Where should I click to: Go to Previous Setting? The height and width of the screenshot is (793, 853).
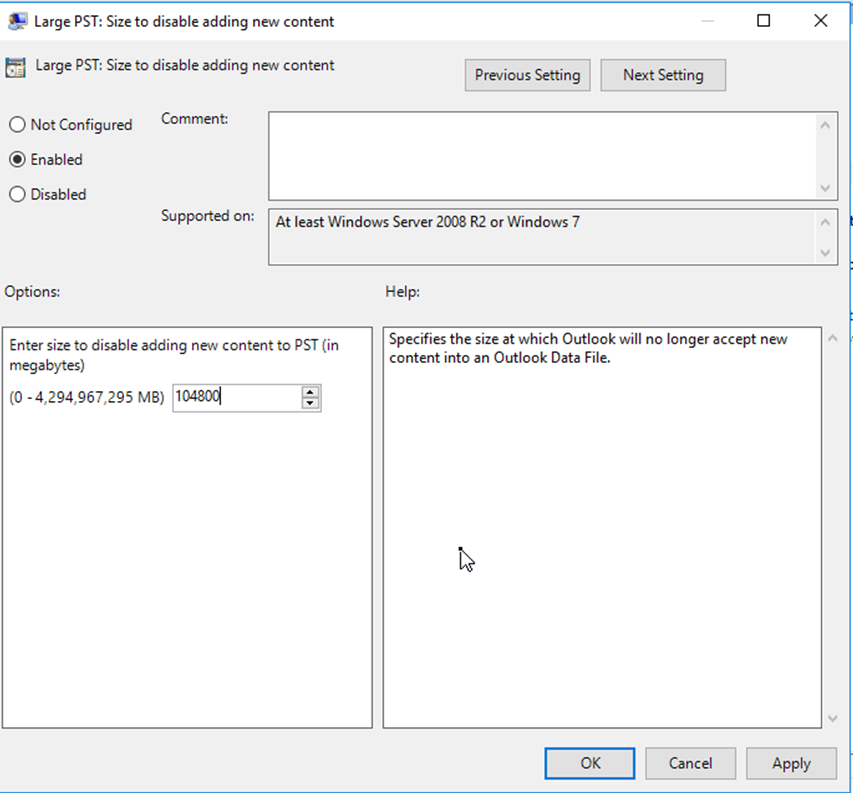[527, 75]
